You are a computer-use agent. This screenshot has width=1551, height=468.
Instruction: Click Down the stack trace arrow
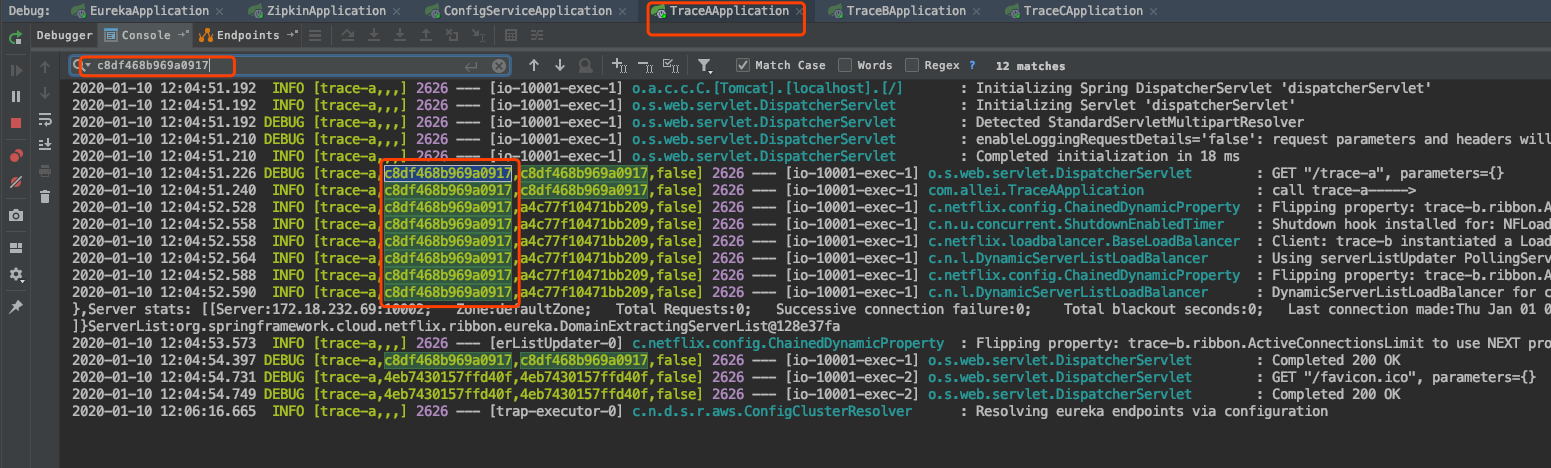(x=45, y=93)
